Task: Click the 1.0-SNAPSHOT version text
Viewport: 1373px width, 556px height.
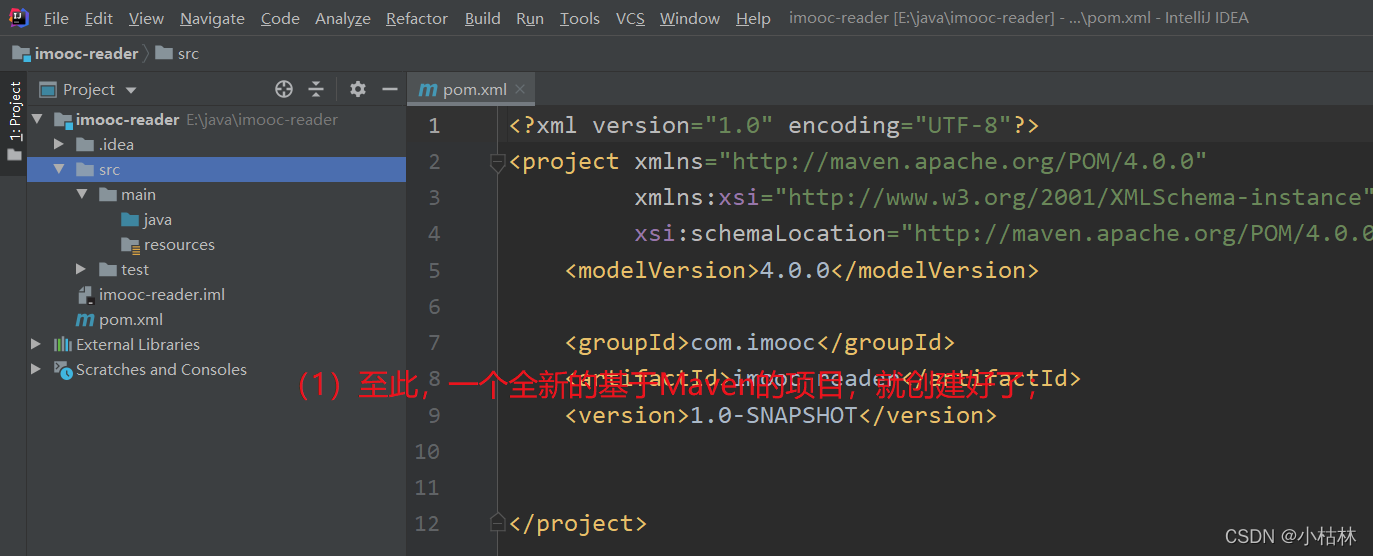Action: coord(774,415)
